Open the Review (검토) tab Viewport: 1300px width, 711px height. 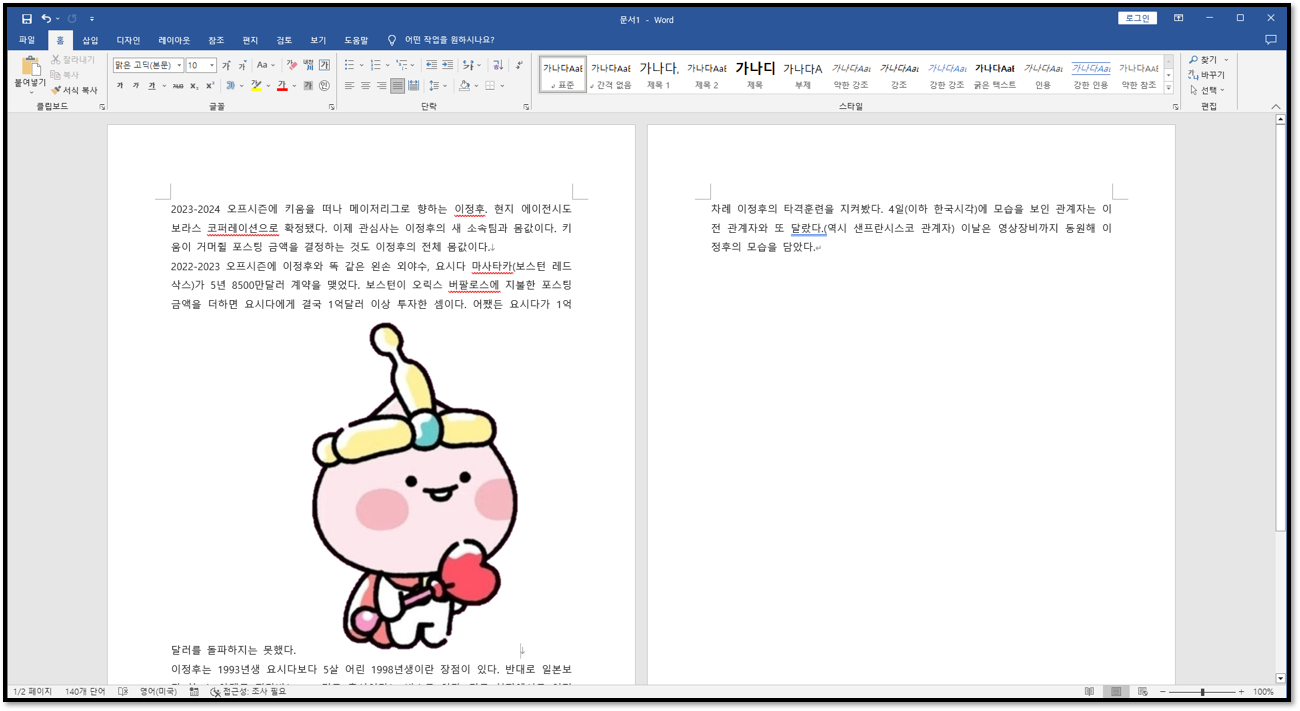coord(284,40)
